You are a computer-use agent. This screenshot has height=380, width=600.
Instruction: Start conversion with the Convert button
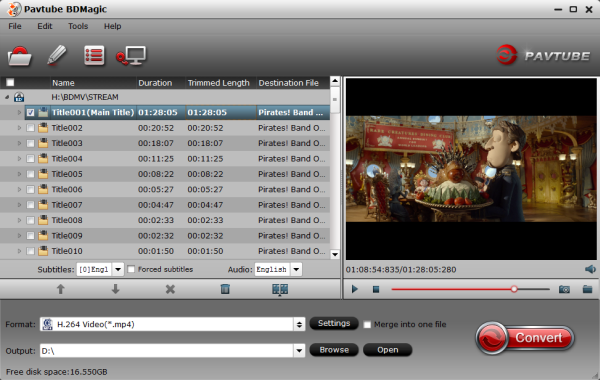pos(525,338)
